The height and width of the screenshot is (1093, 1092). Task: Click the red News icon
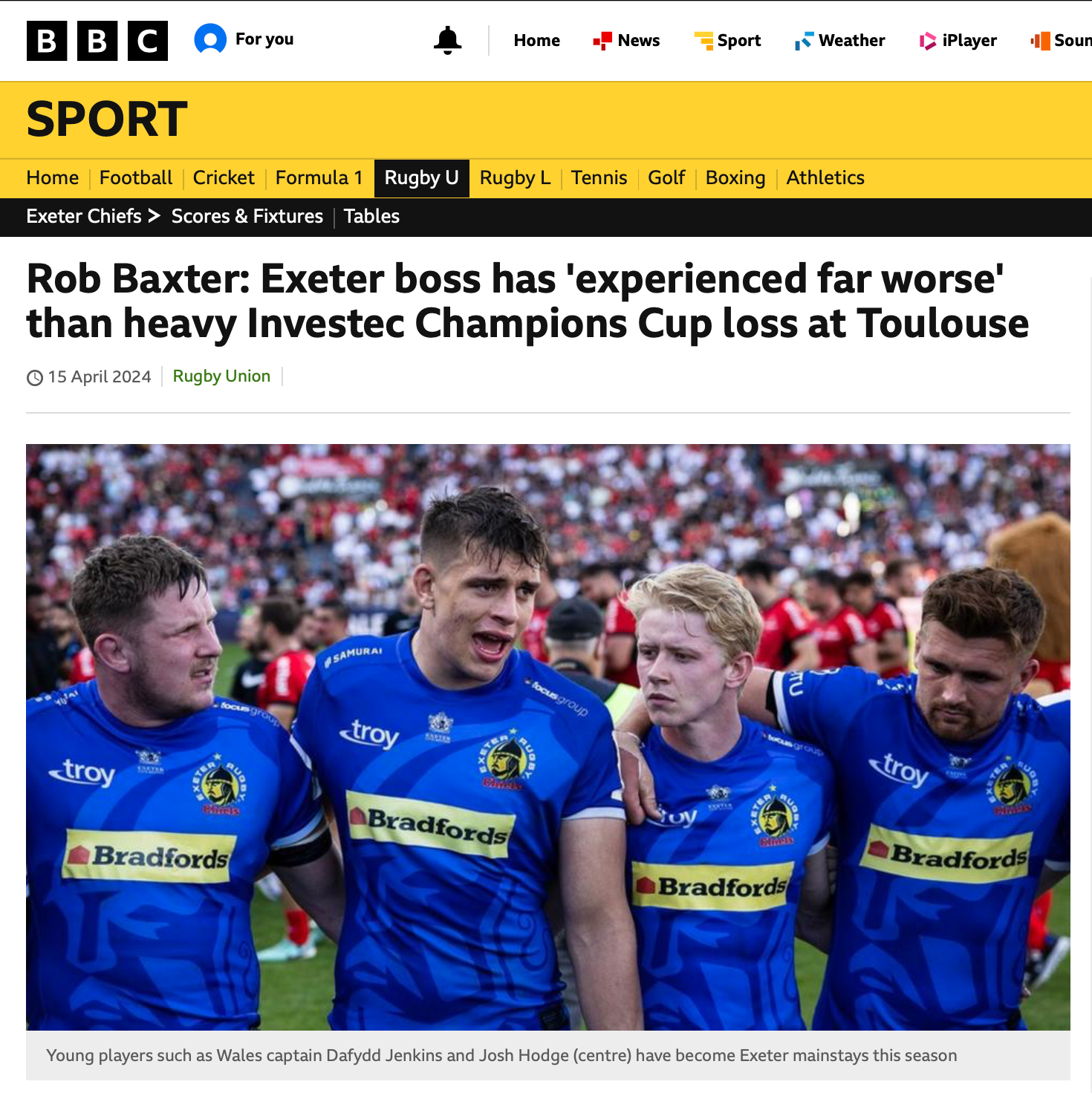602,41
